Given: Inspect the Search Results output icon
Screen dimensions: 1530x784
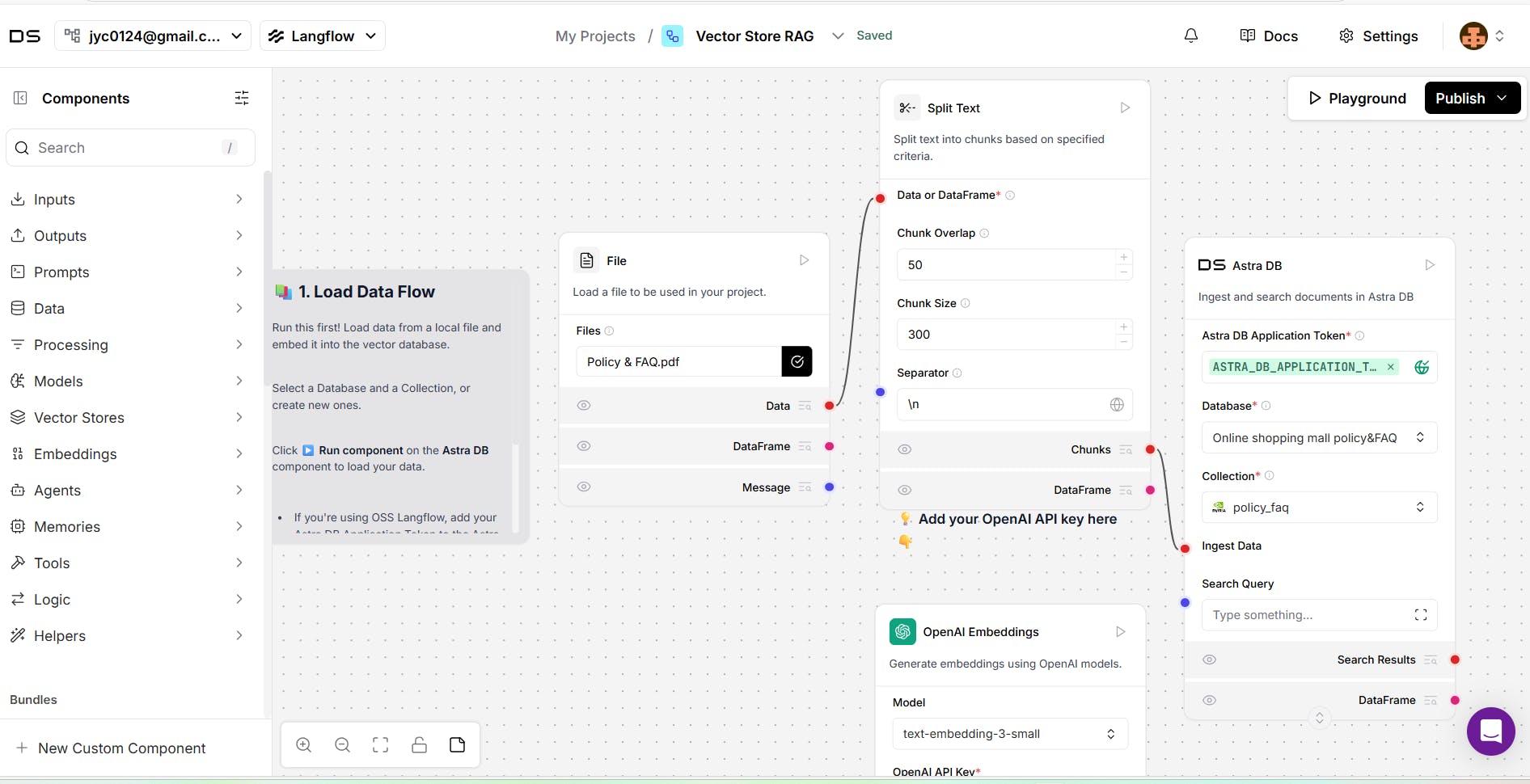Looking at the screenshot, I should click(x=1431, y=660).
